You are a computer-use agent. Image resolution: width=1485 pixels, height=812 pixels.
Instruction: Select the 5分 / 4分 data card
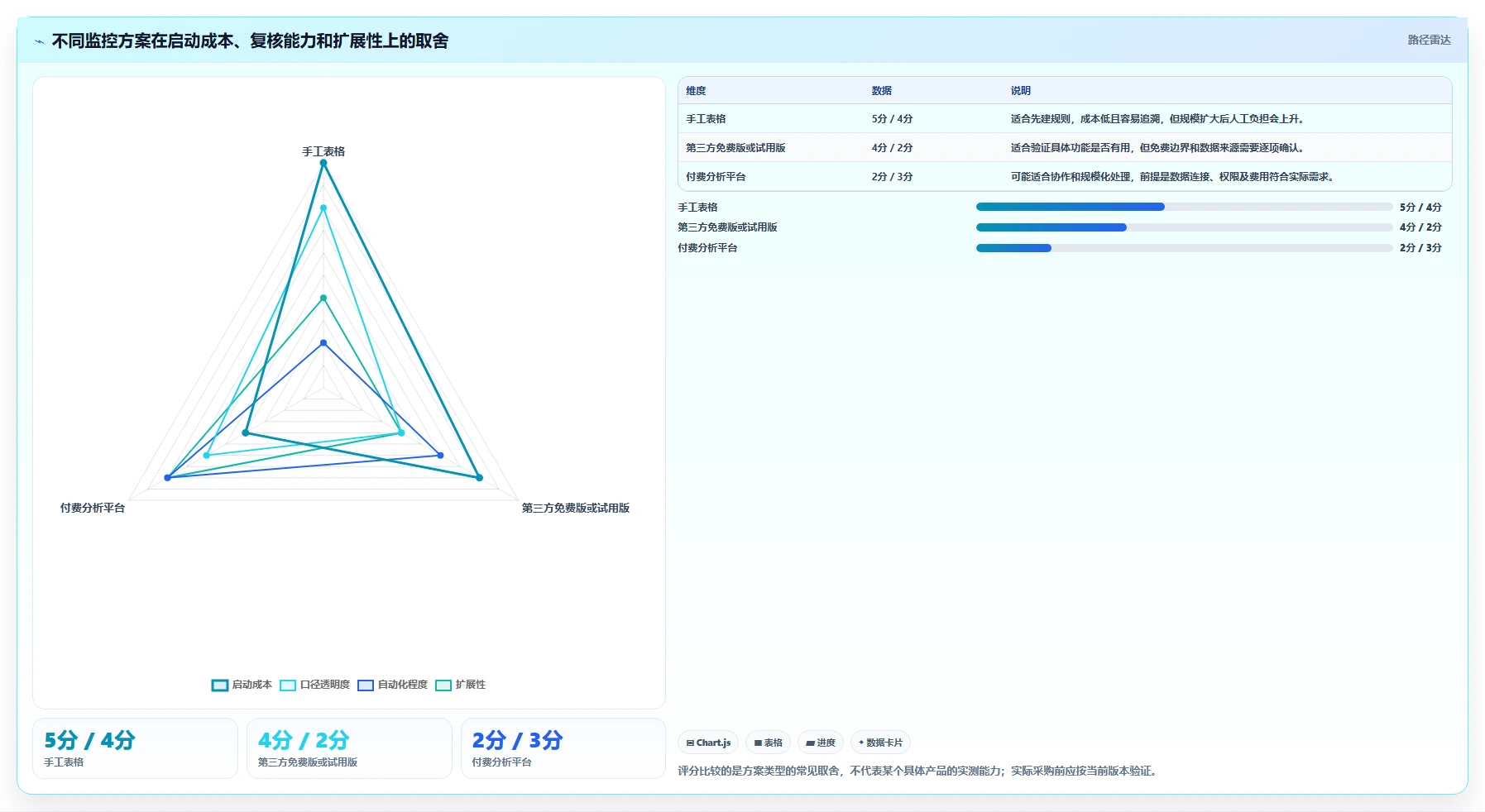coord(135,748)
